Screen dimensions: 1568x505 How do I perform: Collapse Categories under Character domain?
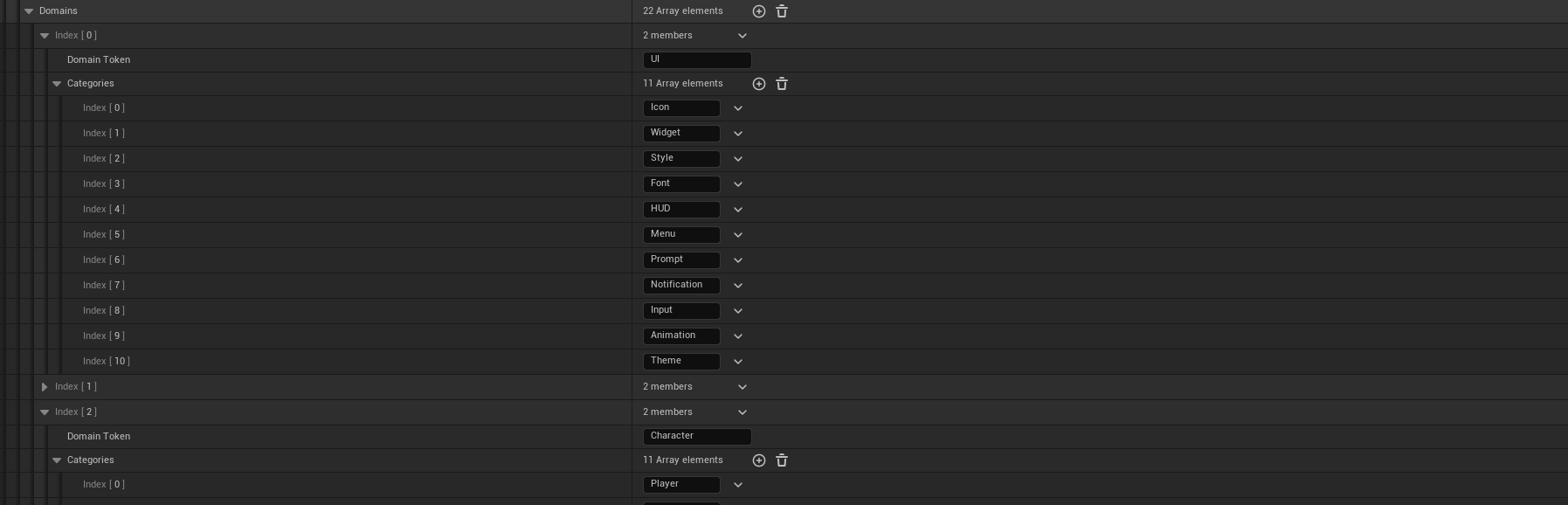coord(57,460)
